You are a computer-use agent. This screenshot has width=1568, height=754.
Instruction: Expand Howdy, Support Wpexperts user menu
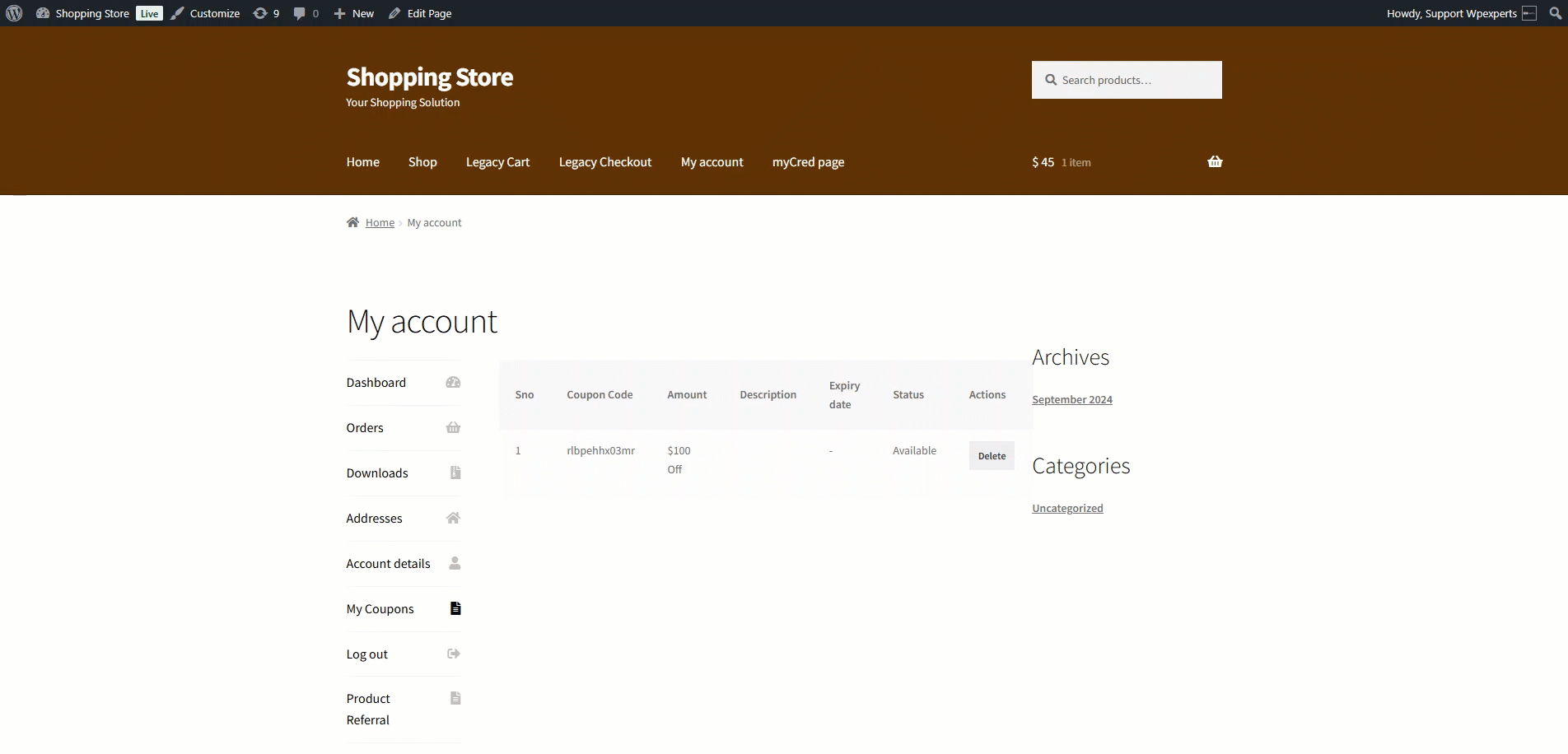(x=1451, y=13)
